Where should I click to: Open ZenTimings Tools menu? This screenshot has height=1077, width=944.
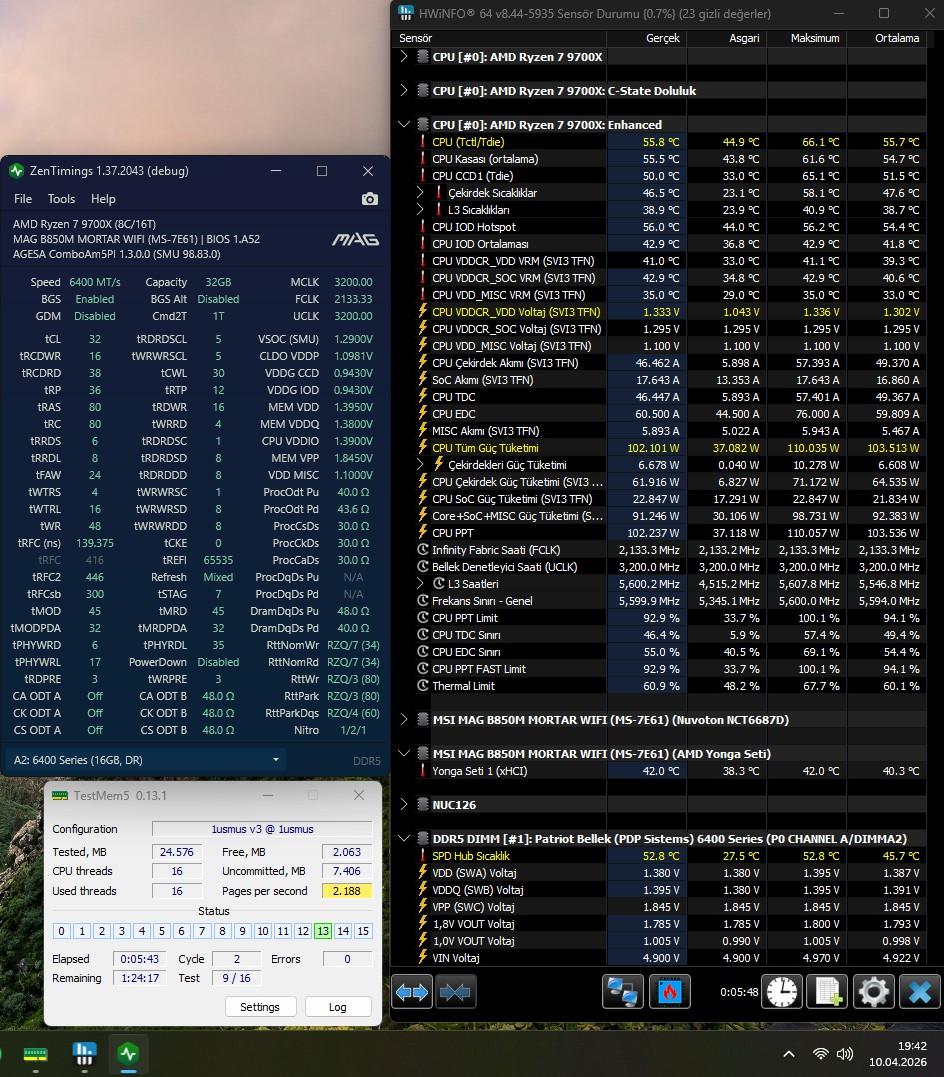61,199
